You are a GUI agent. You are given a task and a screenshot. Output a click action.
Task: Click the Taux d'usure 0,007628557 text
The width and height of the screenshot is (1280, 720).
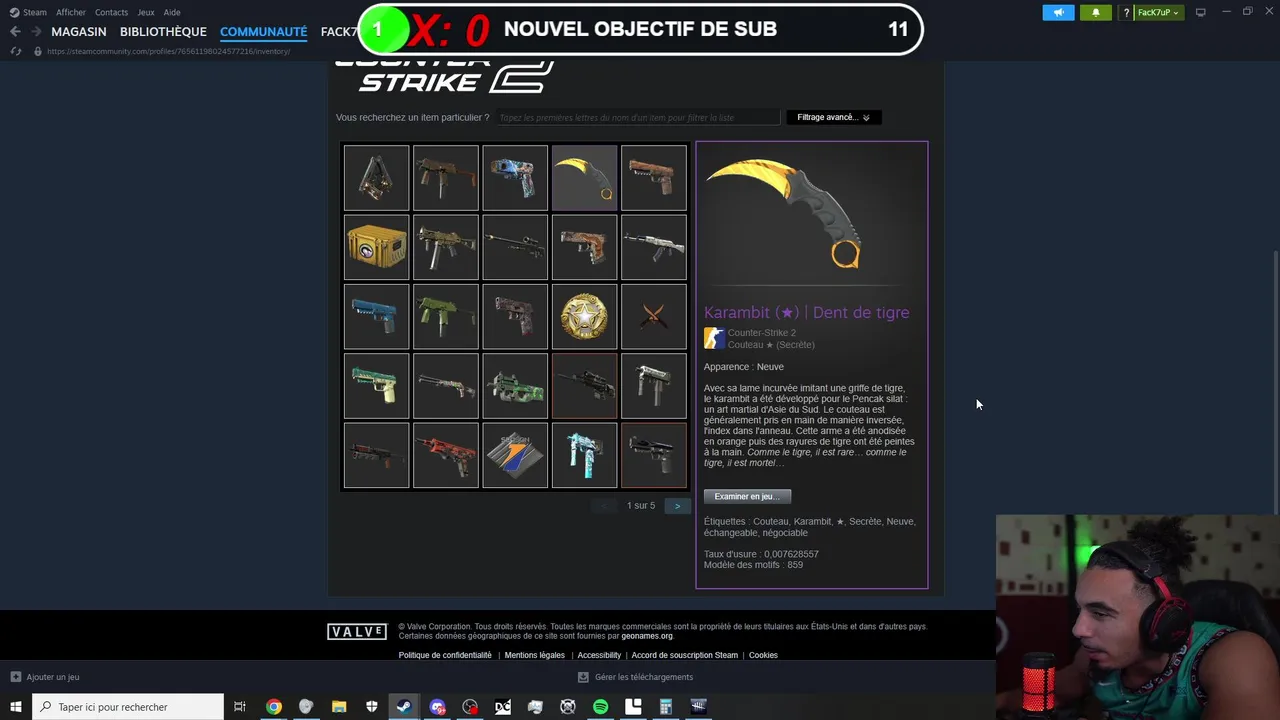coord(761,554)
